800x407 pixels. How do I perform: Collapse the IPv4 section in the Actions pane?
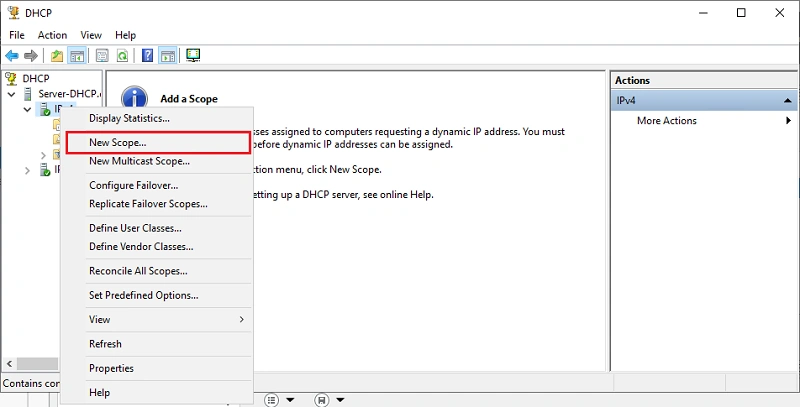tap(788, 100)
